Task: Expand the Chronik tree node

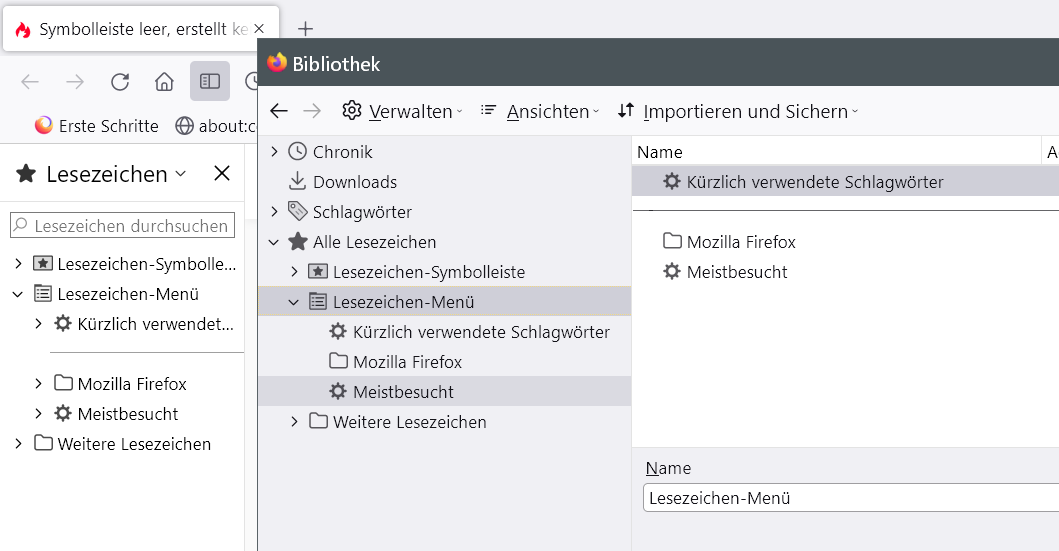Action: tap(275, 152)
